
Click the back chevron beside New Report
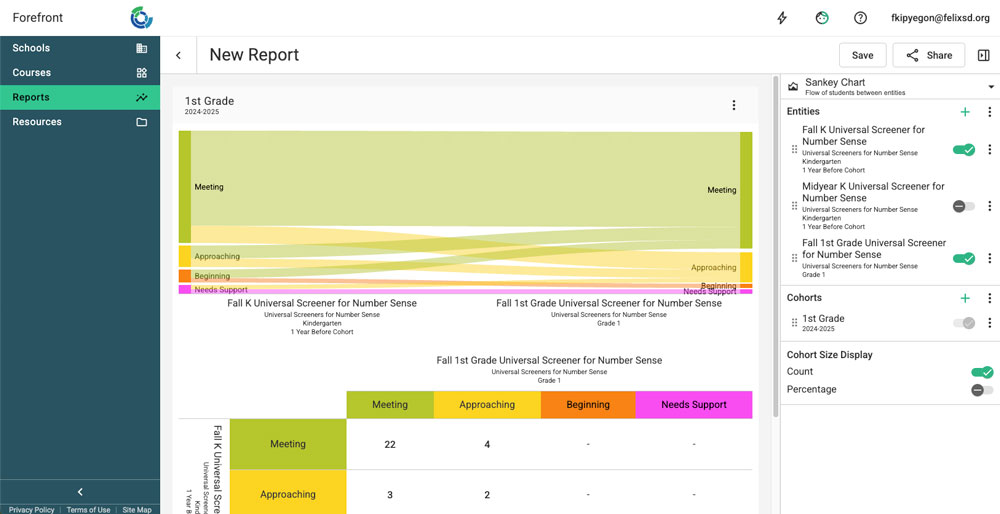click(178, 56)
